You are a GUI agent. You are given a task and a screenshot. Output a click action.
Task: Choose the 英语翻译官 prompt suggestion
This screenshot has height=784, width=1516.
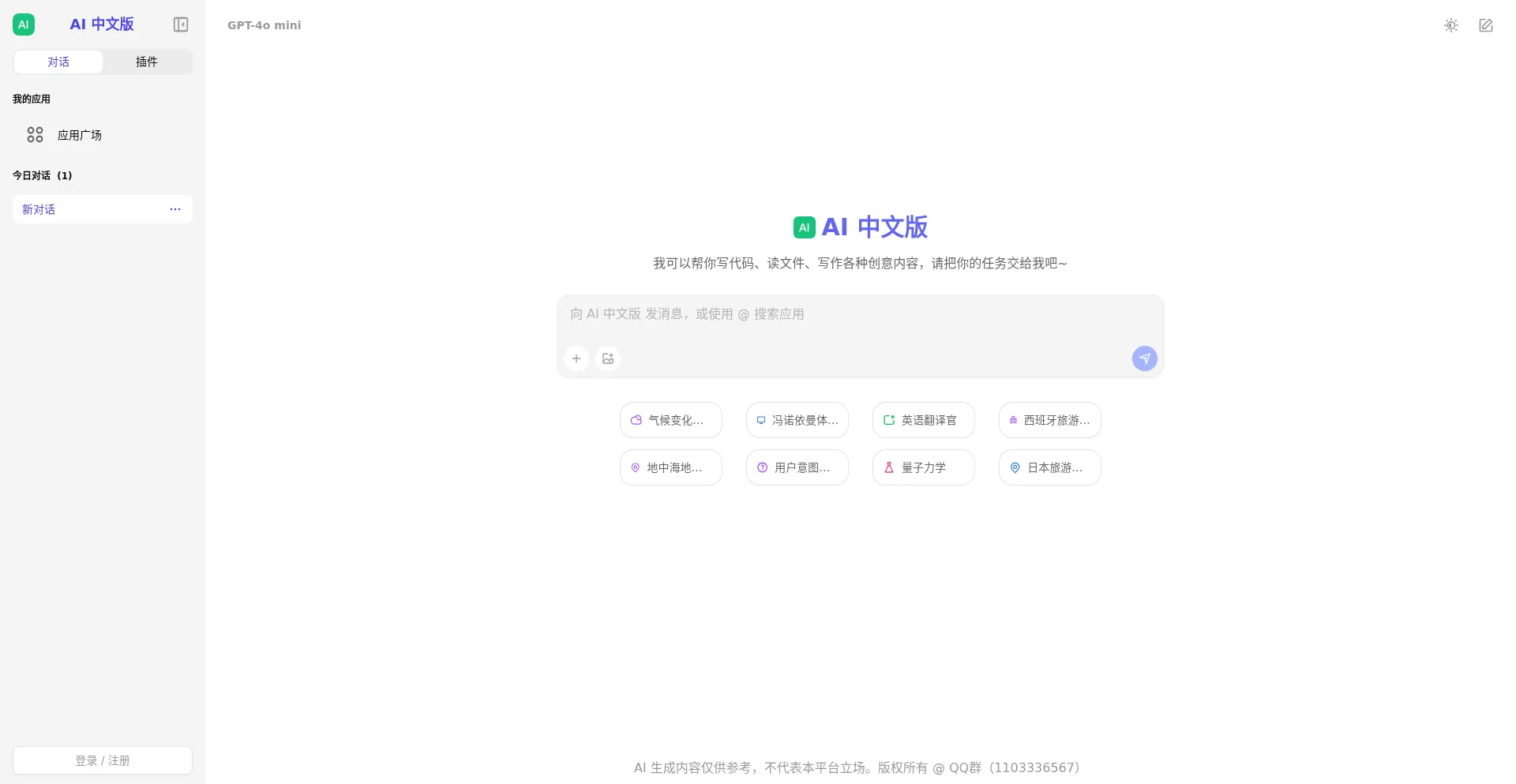coord(924,420)
